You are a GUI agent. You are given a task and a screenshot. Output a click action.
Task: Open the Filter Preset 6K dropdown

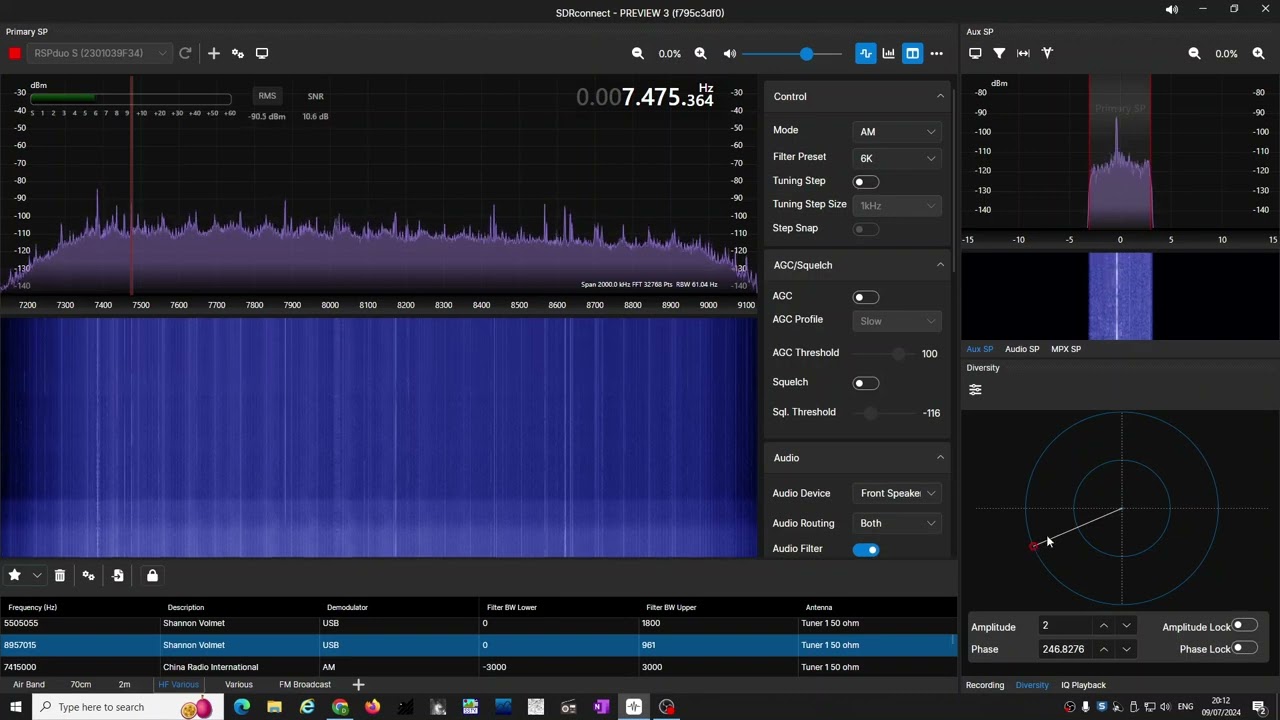coord(897,158)
